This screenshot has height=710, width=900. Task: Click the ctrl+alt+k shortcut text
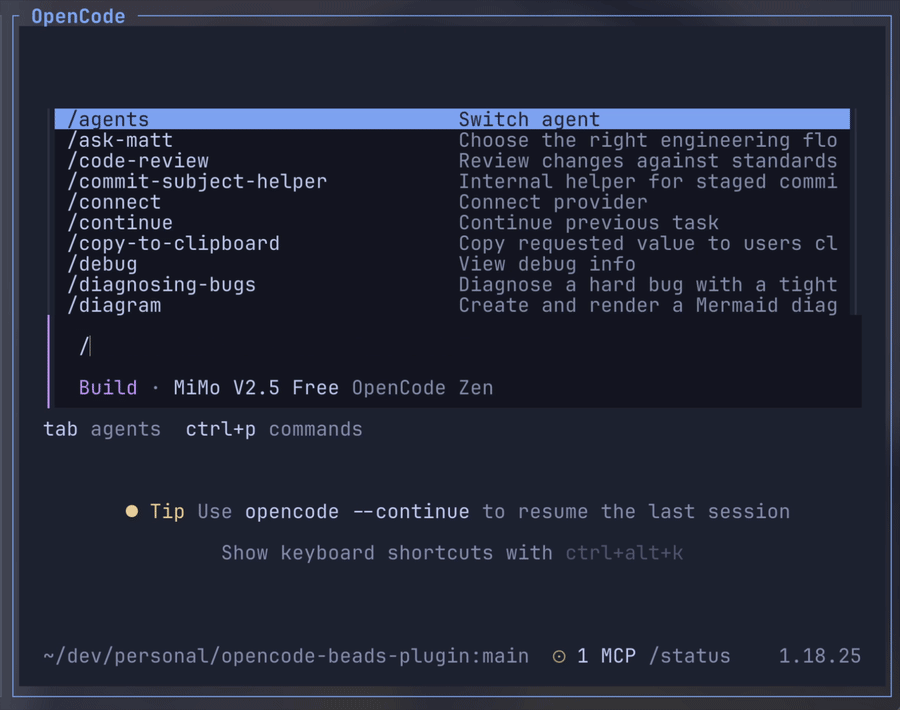(x=624, y=553)
